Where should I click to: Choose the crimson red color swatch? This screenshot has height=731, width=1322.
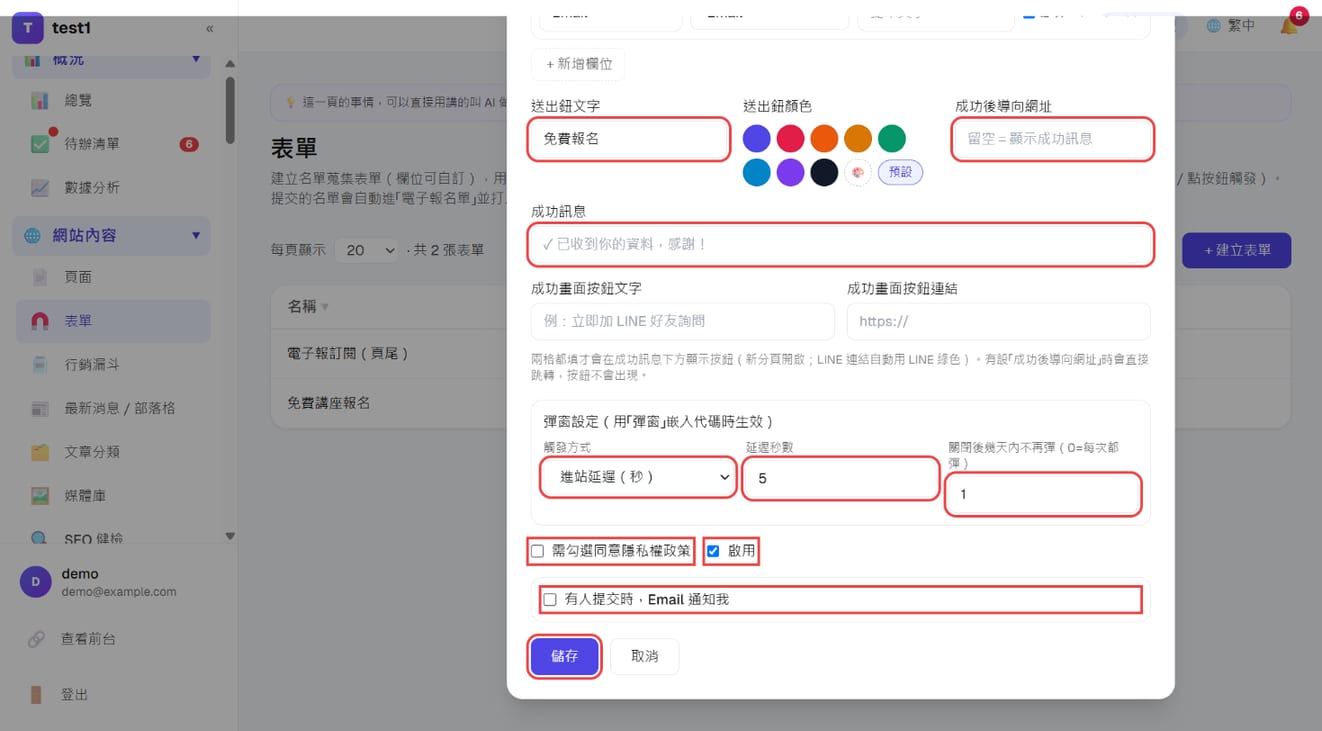coord(791,138)
